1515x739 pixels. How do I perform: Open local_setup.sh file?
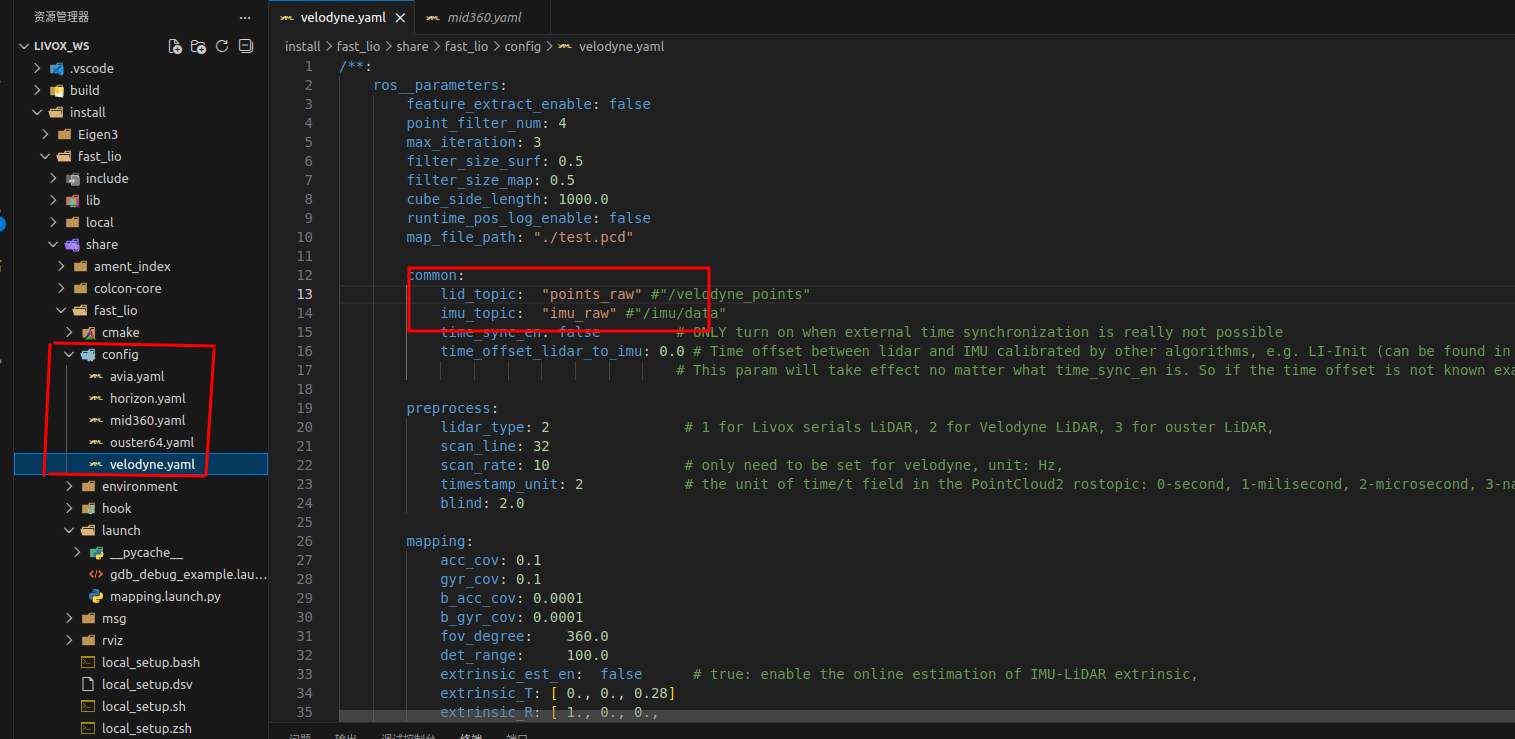(144, 706)
